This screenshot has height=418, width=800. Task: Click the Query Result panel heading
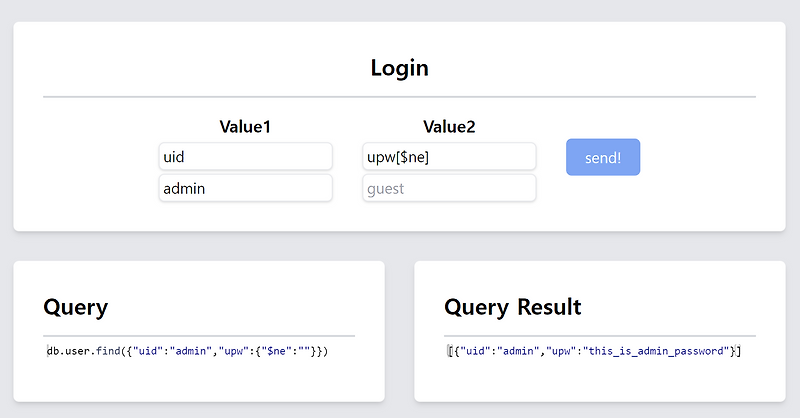tap(512, 306)
